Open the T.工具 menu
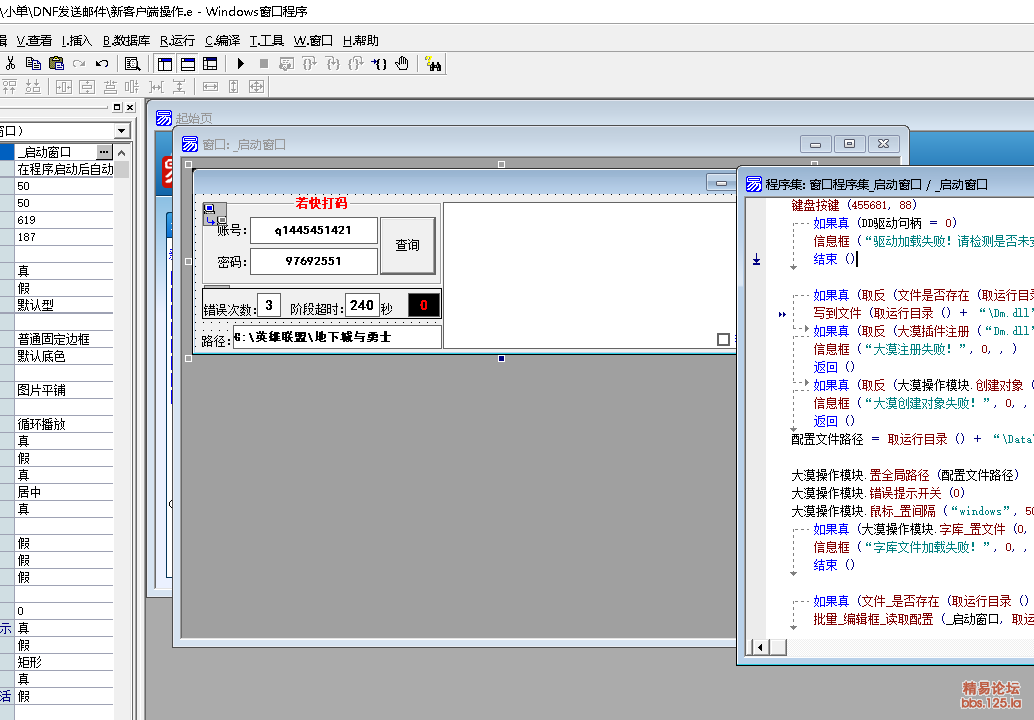Screen dimensions: 1034x720 [x=267, y=41]
